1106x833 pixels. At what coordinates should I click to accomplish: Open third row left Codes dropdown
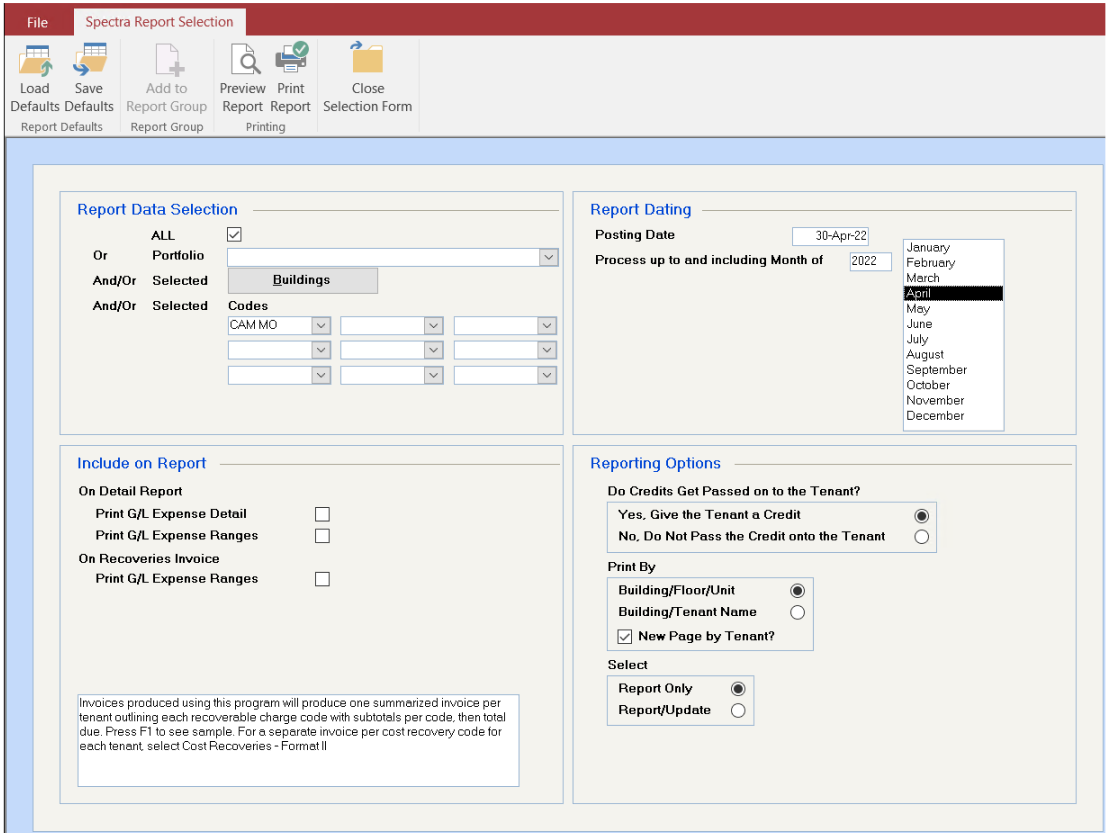[321, 375]
